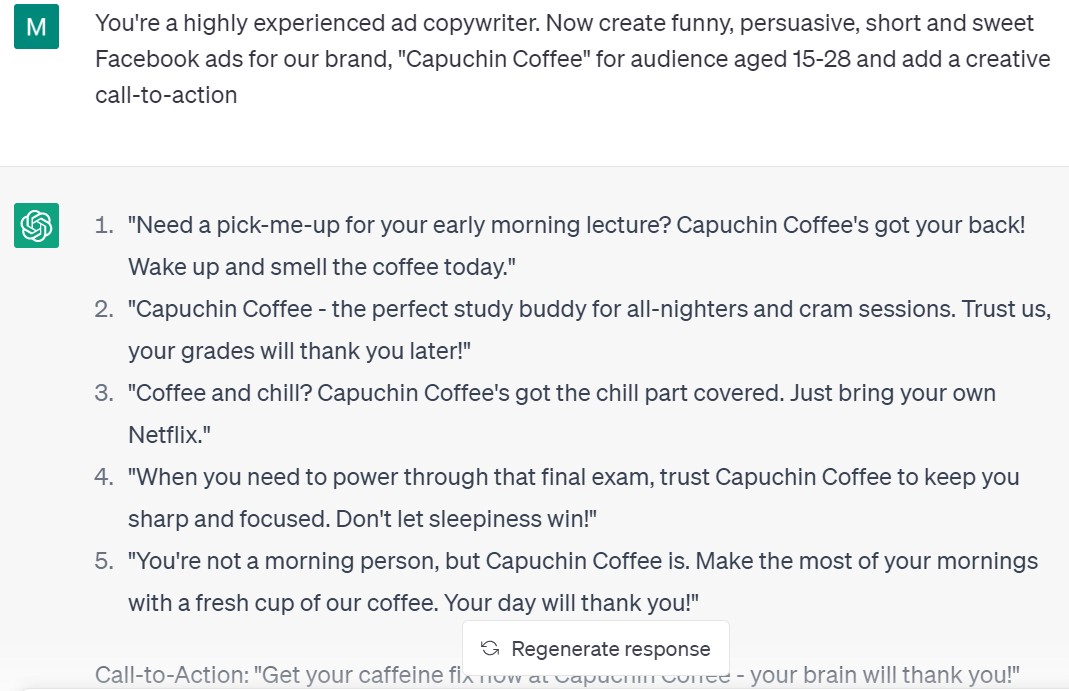The height and width of the screenshot is (691, 1069).
Task: Click list number "3." marker
Action: (104, 393)
